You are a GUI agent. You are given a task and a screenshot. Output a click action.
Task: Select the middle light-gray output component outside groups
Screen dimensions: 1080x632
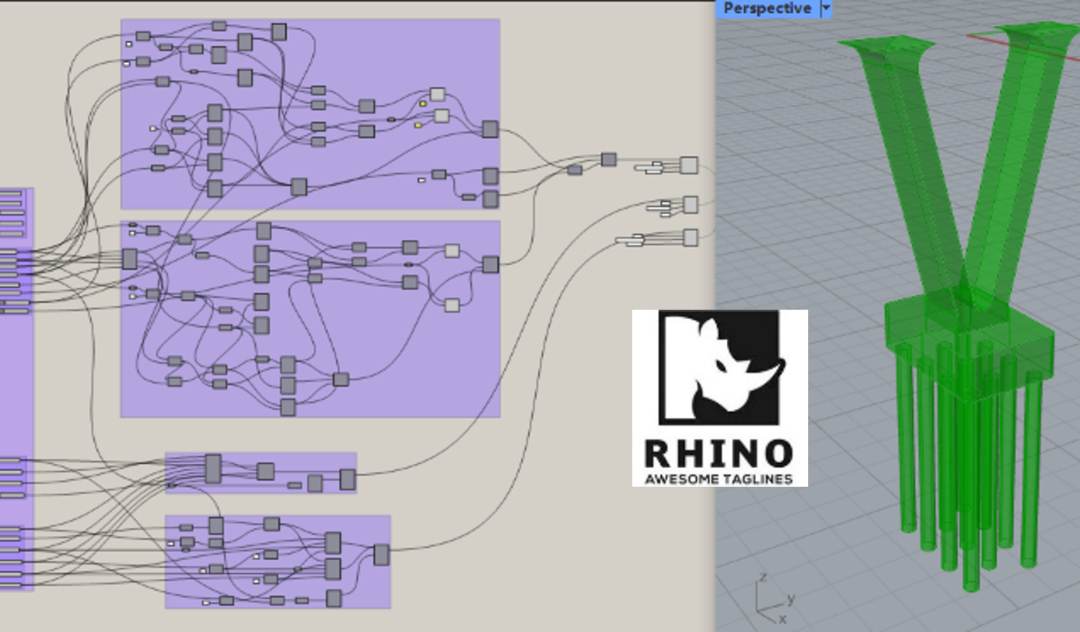click(x=690, y=204)
